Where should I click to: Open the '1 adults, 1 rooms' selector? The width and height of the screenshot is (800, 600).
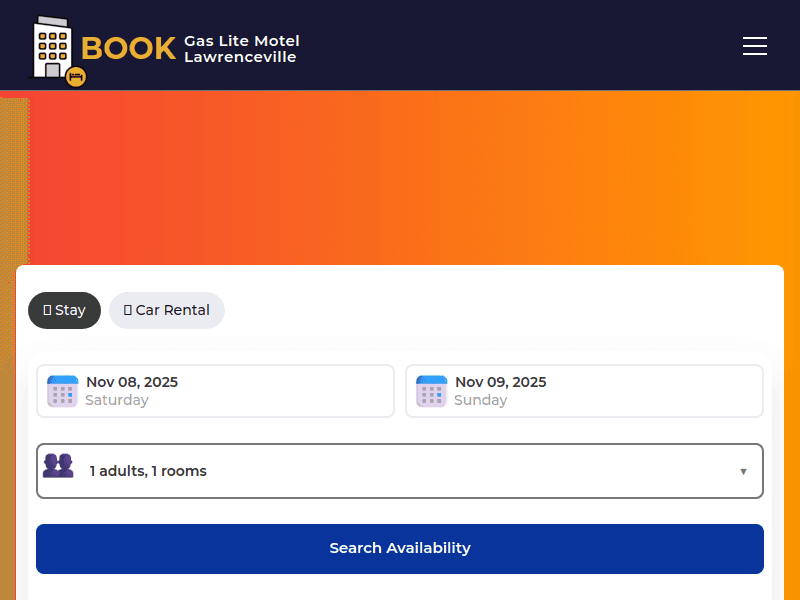(400, 471)
